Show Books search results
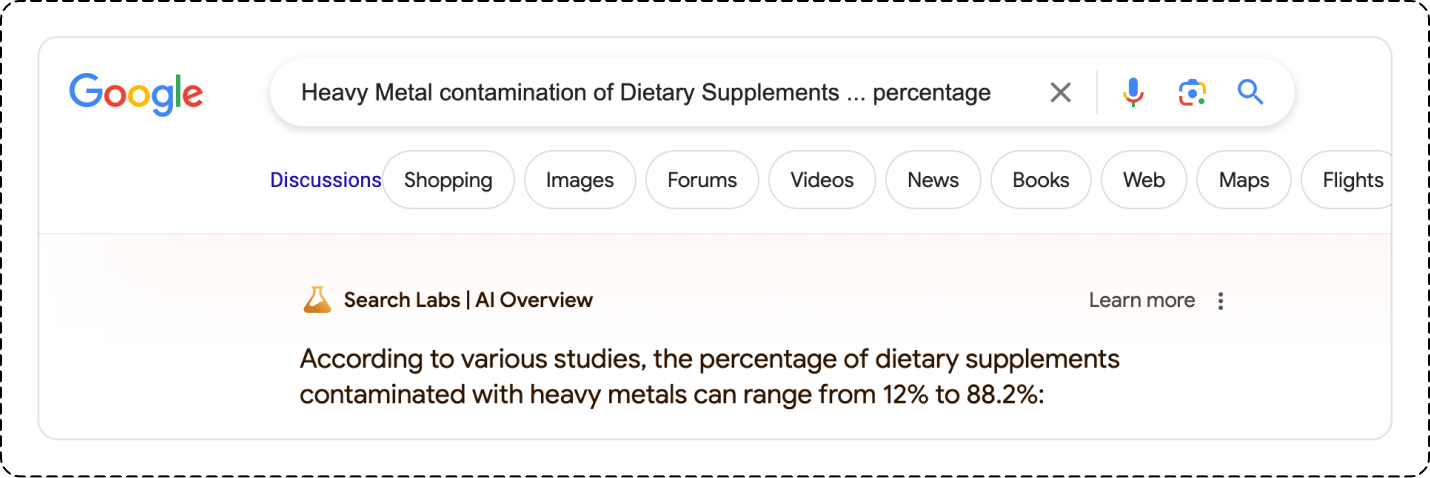1430x478 pixels. click(1041, 180)
